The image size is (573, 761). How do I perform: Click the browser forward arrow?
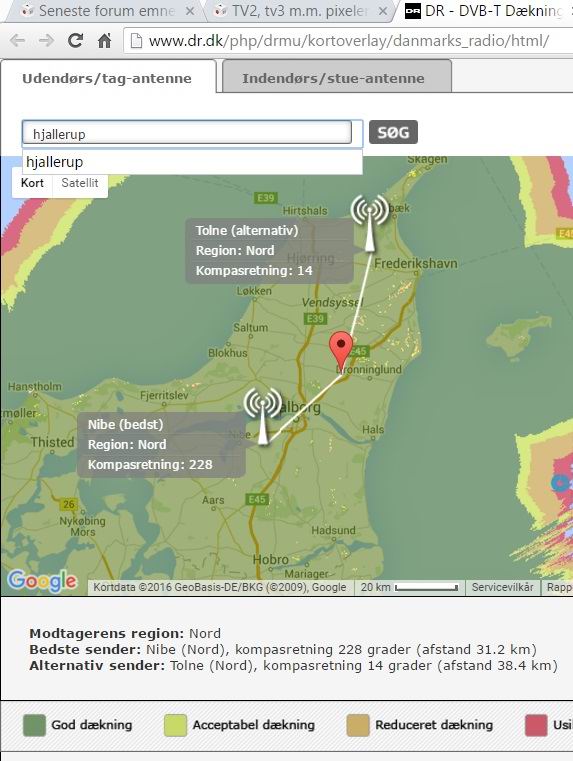pos(46,40)
